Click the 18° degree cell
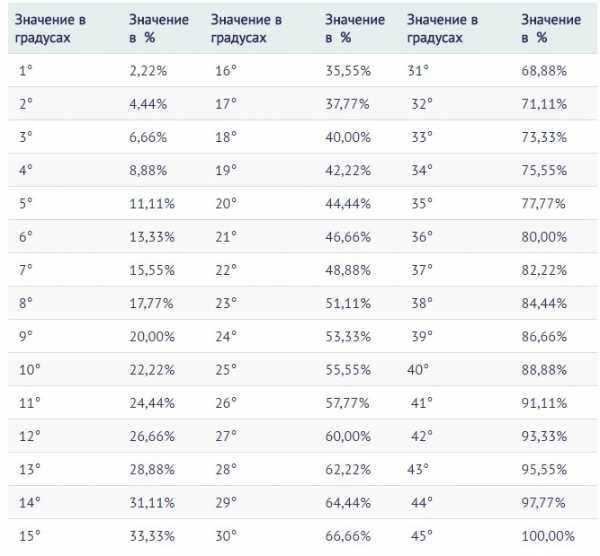The height and width of the screenshot is (556, 600). tap(226, 137)
